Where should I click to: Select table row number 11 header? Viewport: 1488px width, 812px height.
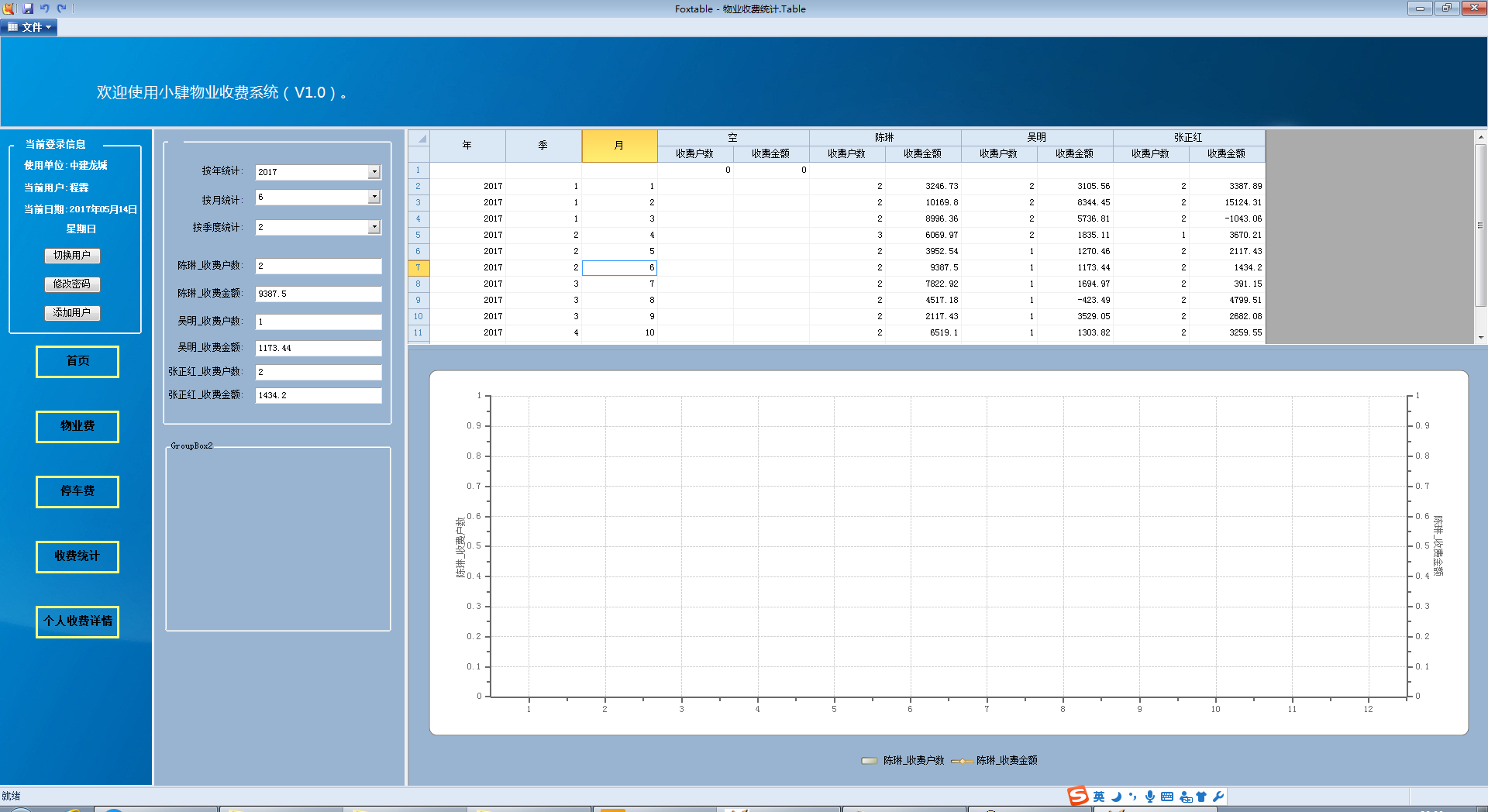(418, 332)
